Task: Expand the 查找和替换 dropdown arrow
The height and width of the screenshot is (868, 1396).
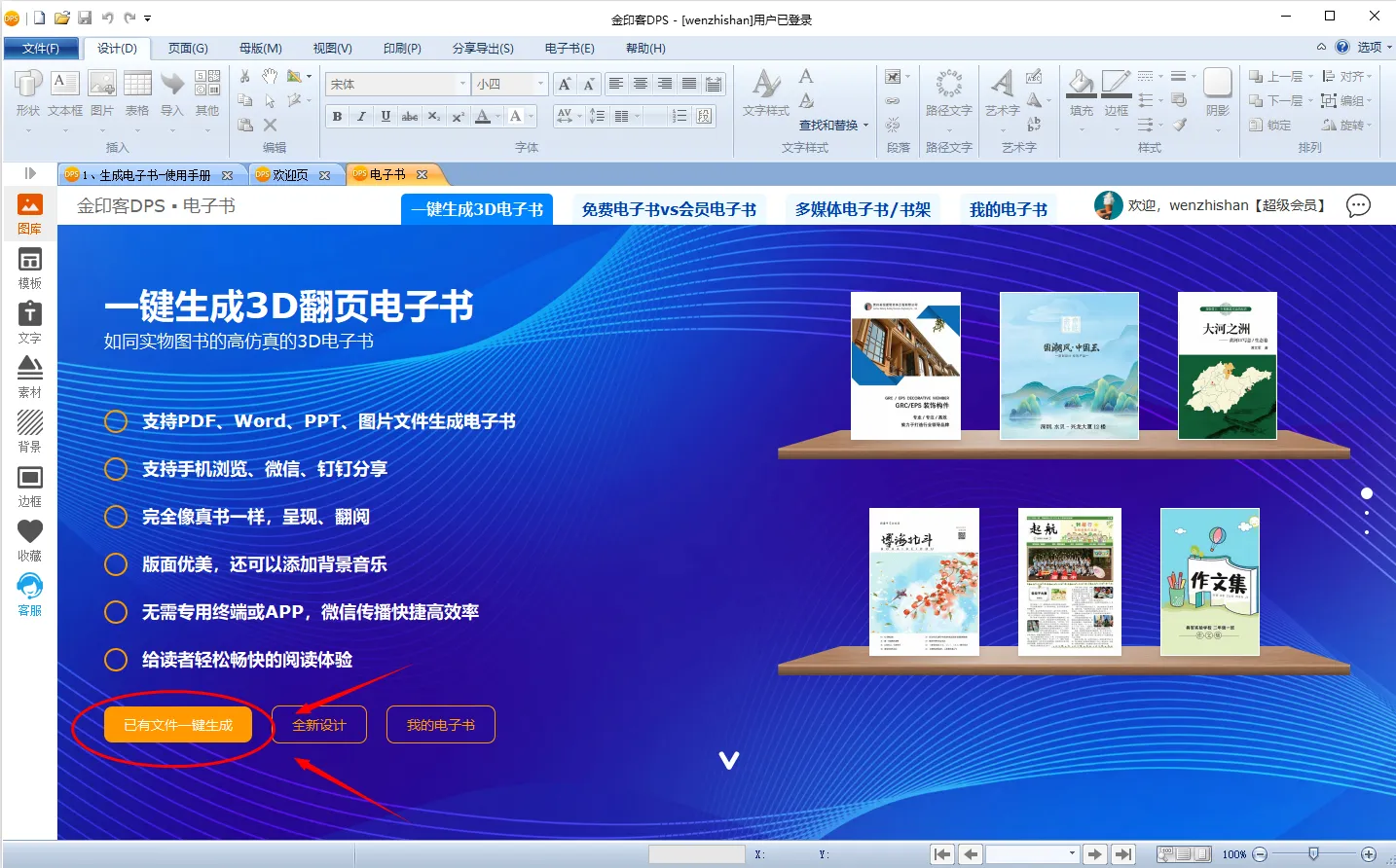Action: (x=865, y=126)
